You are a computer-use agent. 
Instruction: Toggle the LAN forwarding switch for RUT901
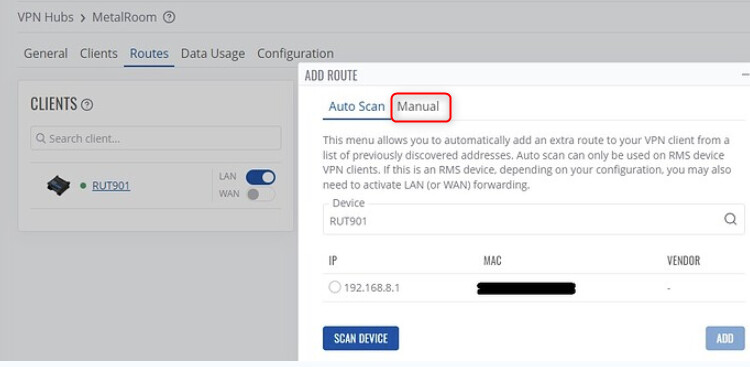261,178
